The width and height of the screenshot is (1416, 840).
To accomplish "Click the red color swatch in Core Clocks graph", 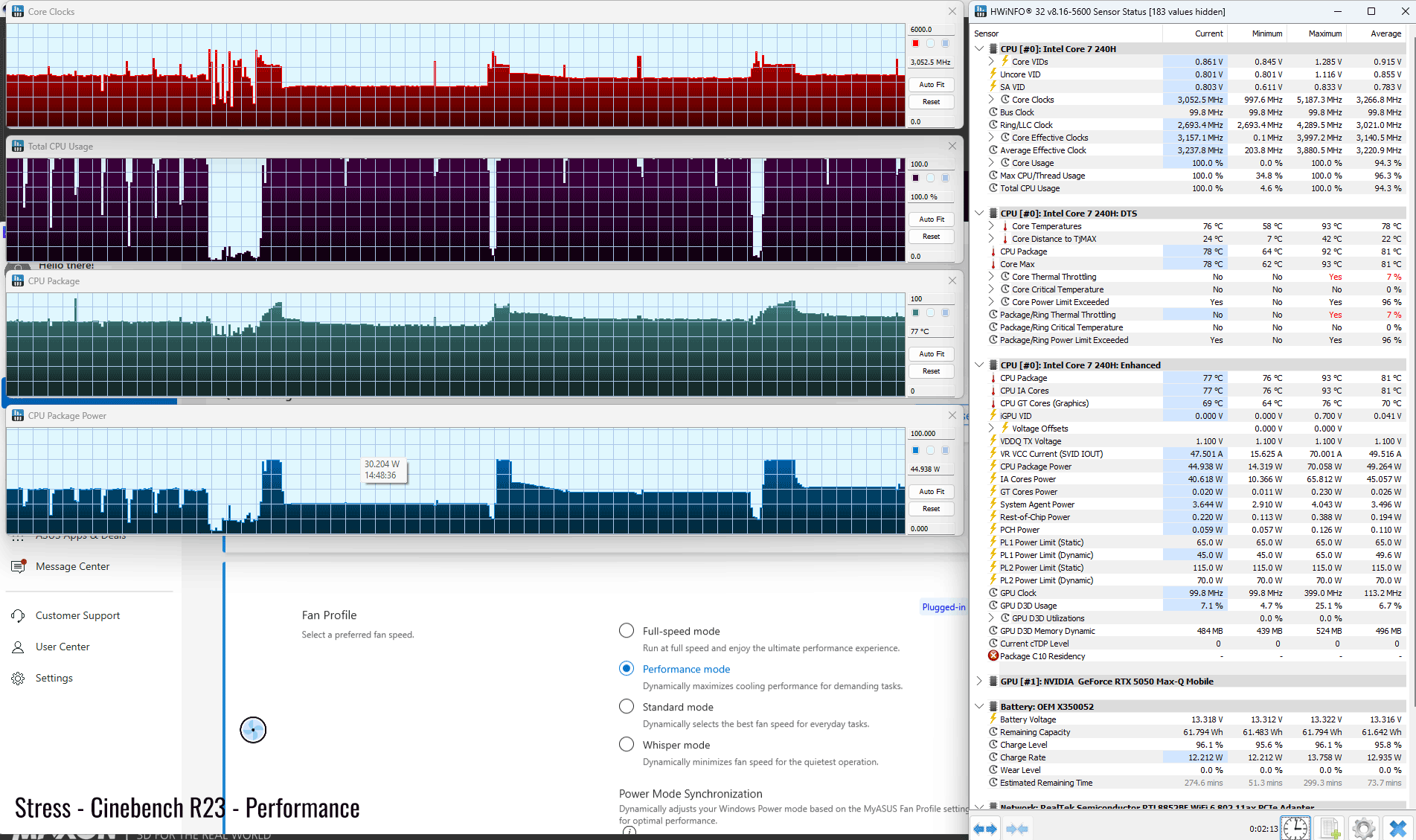I will click(x=916, y=43).
